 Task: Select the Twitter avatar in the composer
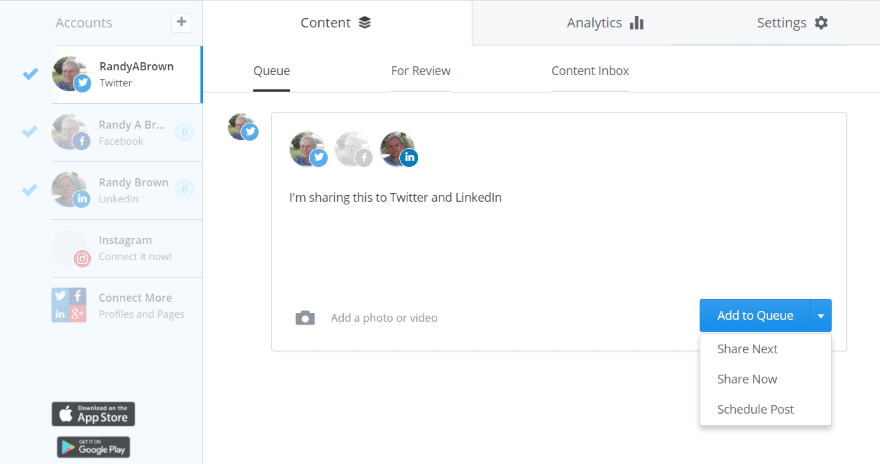[x=308, y=149]
